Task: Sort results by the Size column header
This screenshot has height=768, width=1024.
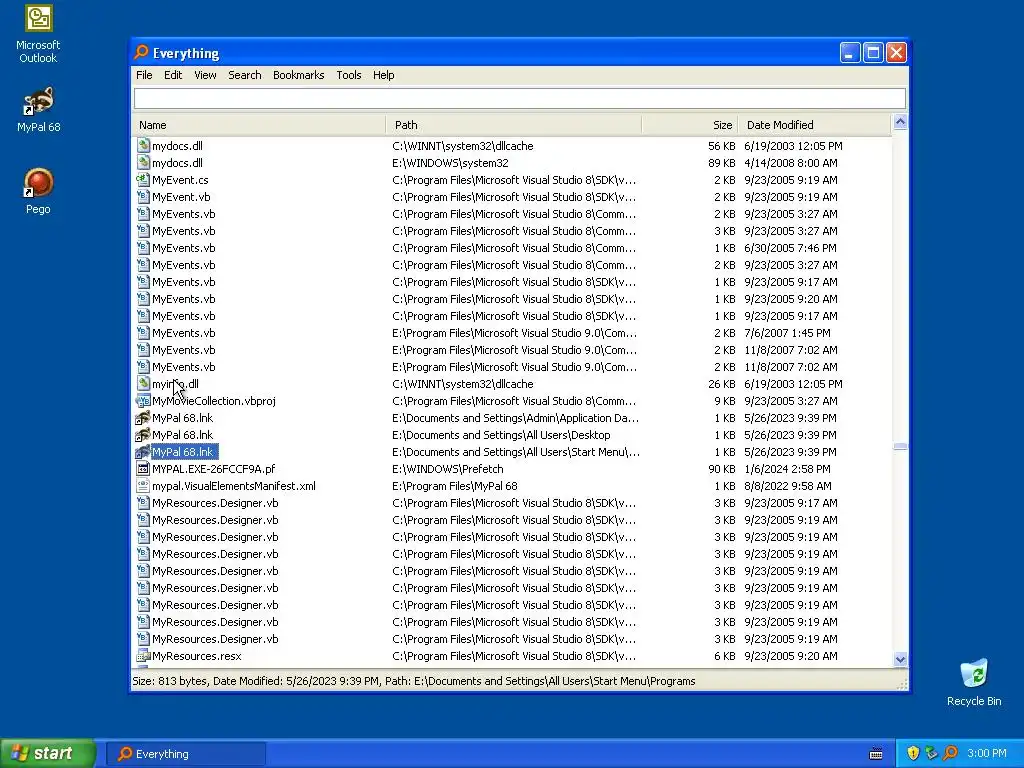Action: tap(690, 125)
